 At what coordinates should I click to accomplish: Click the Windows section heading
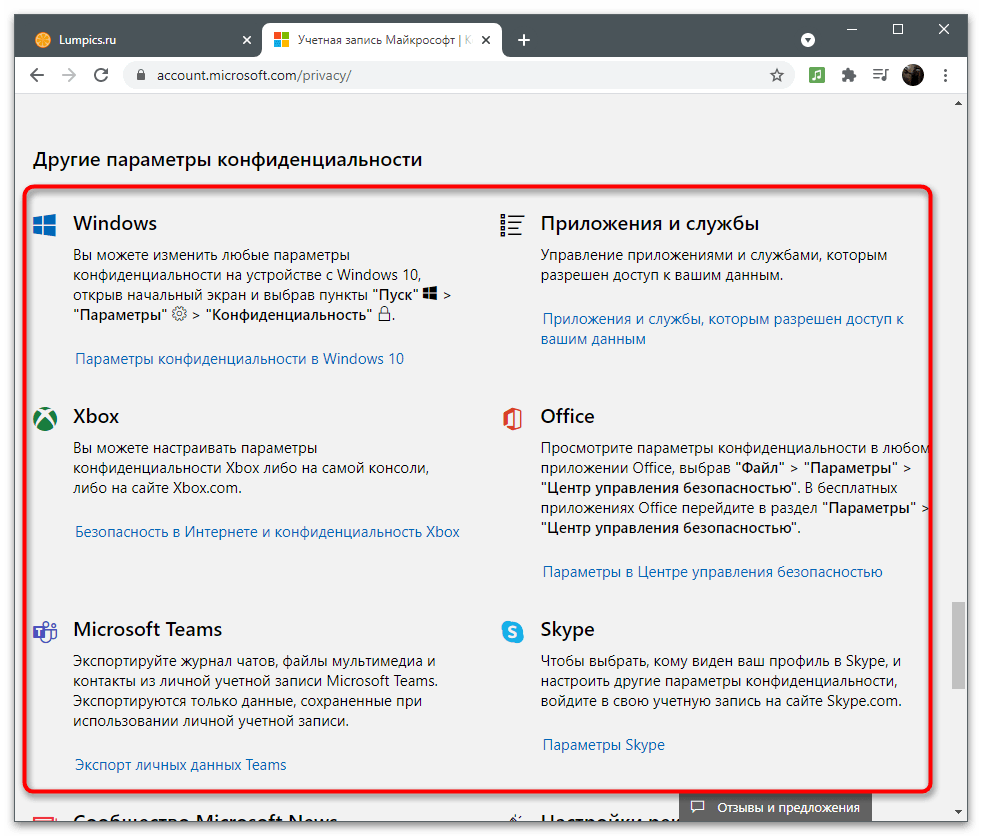115,224
